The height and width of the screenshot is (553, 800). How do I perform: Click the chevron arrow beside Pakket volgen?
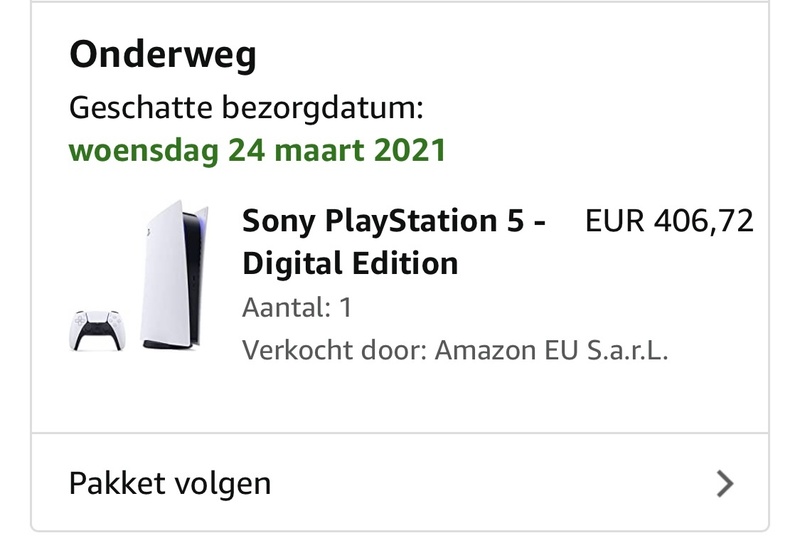[x=725, y=485]
